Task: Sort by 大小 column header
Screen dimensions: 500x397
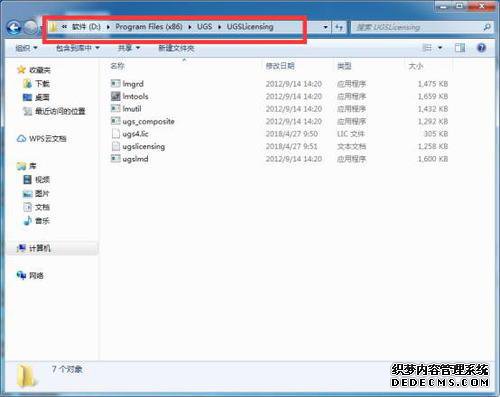Action: point(416,66)
